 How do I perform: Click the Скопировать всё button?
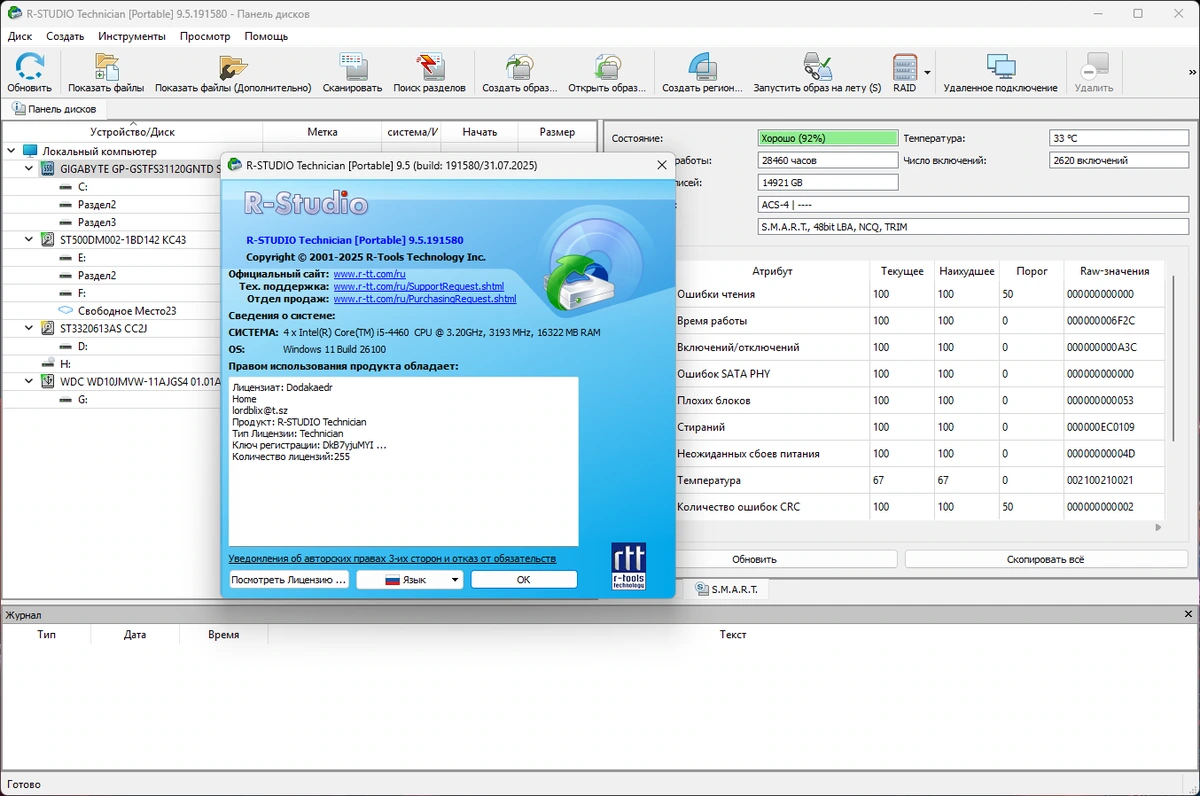click(1046, 559)
